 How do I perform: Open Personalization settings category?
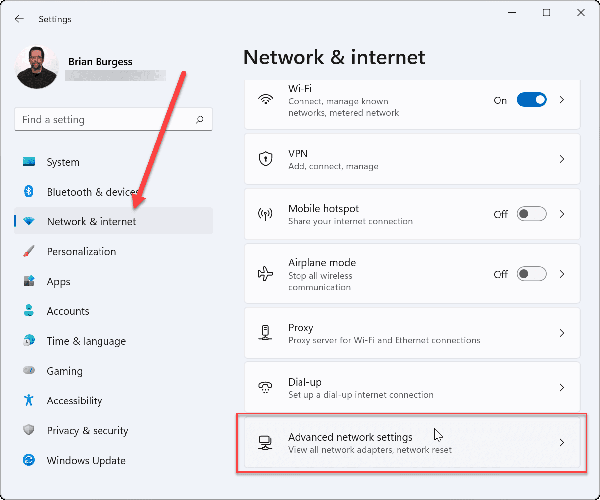pyautogui.click(x=113, y=251)
